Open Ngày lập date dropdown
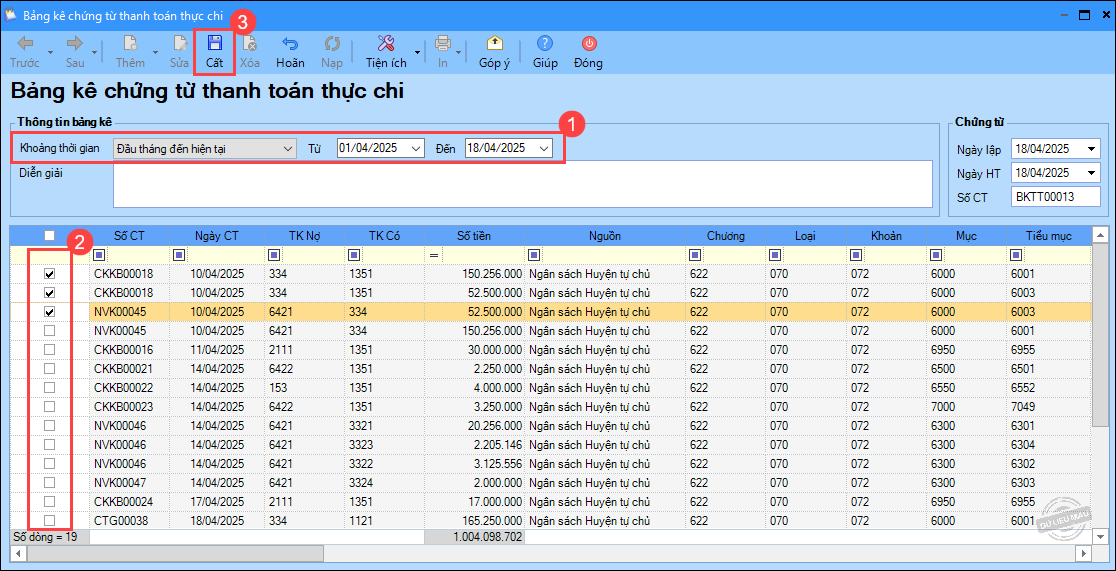1116x571 pixels. point(1092,150)
